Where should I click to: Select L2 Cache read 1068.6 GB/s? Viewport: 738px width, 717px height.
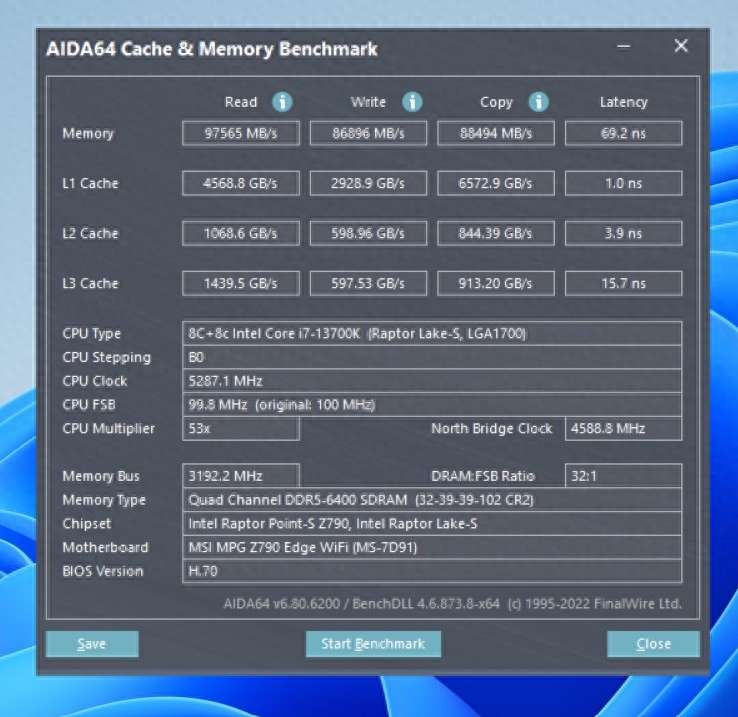tap(241, 233)
